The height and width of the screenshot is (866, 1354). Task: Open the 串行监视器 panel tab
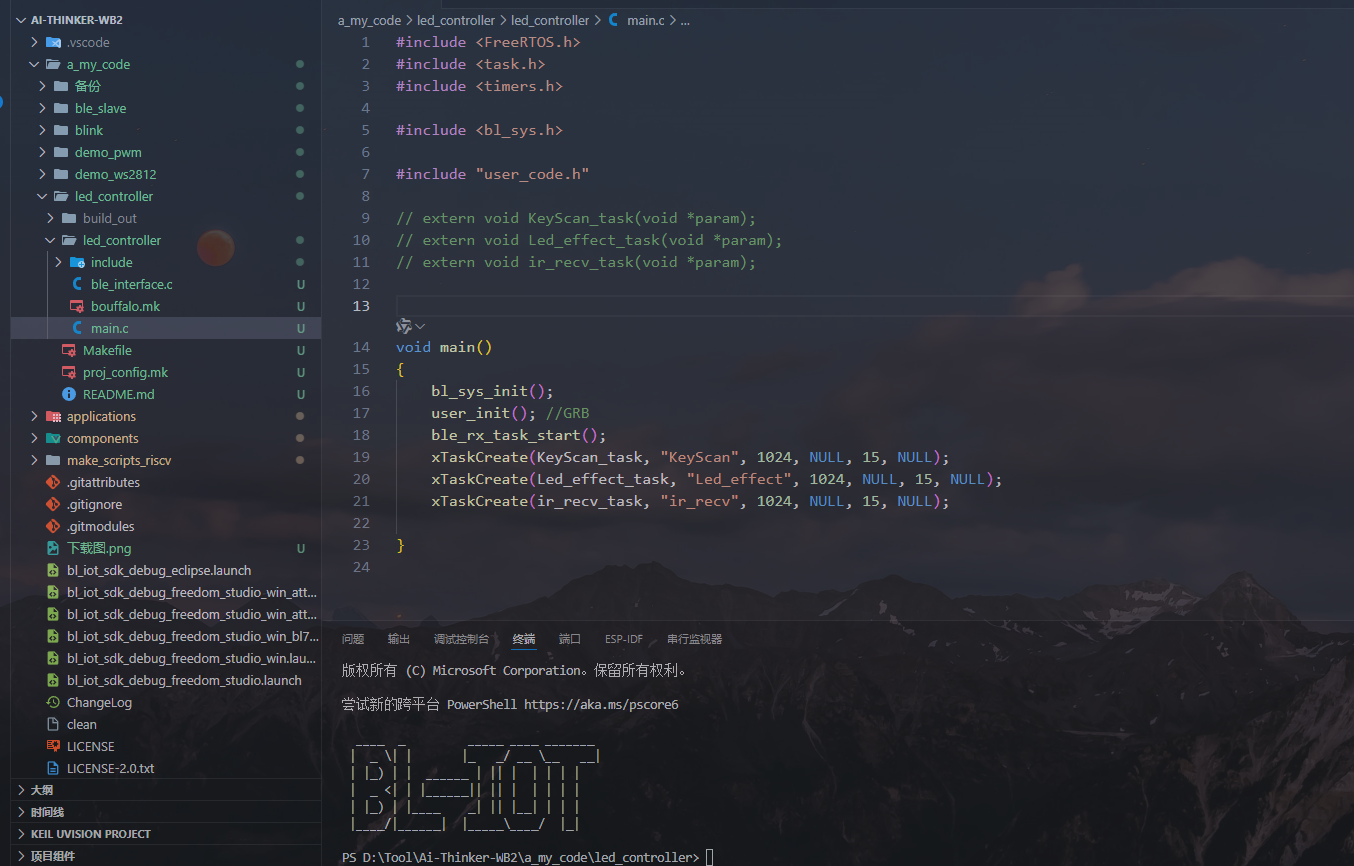(x=694, y=639)
